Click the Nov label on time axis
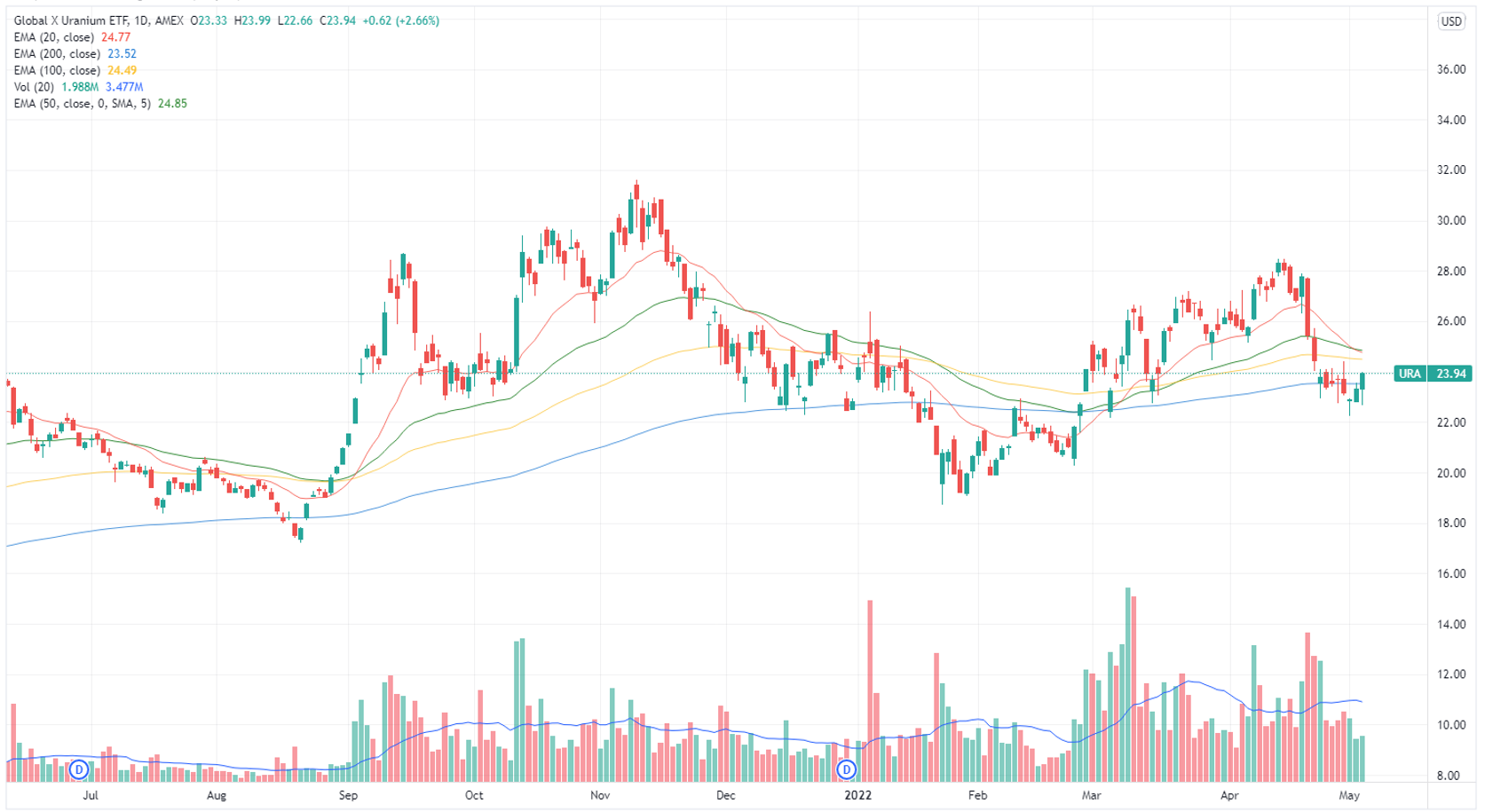The height and width of the screenshot is (812, 1485). pyautogui.click(x=600, y=795)
